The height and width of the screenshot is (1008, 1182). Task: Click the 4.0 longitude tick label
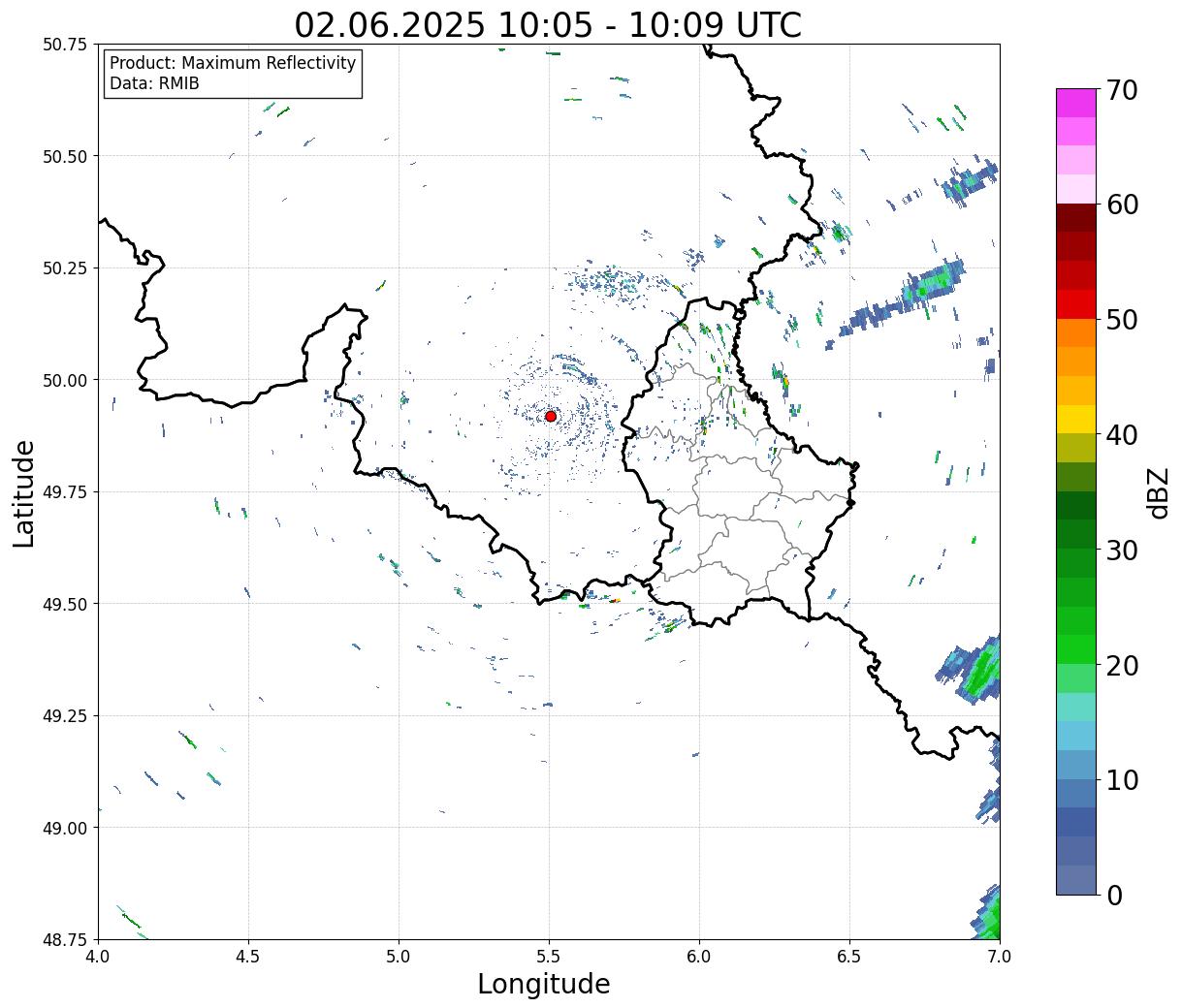point(98,957)
